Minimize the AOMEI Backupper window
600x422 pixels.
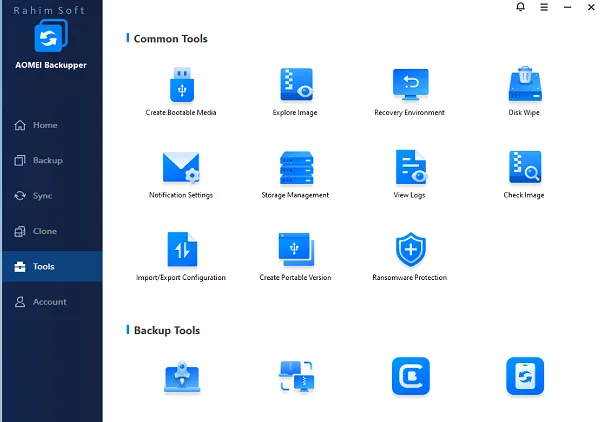(567, 7)
